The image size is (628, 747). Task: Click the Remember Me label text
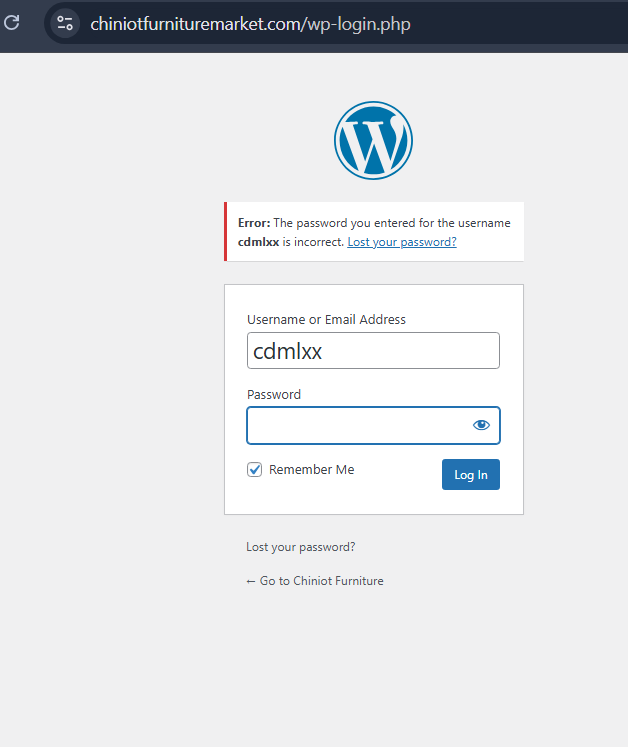[312, 470]
